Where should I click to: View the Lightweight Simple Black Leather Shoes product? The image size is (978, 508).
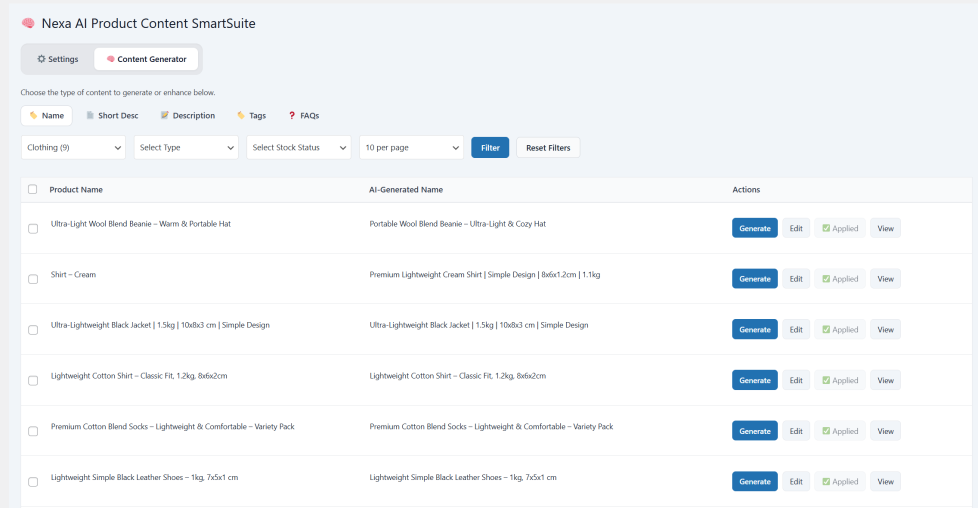(886, 482)
